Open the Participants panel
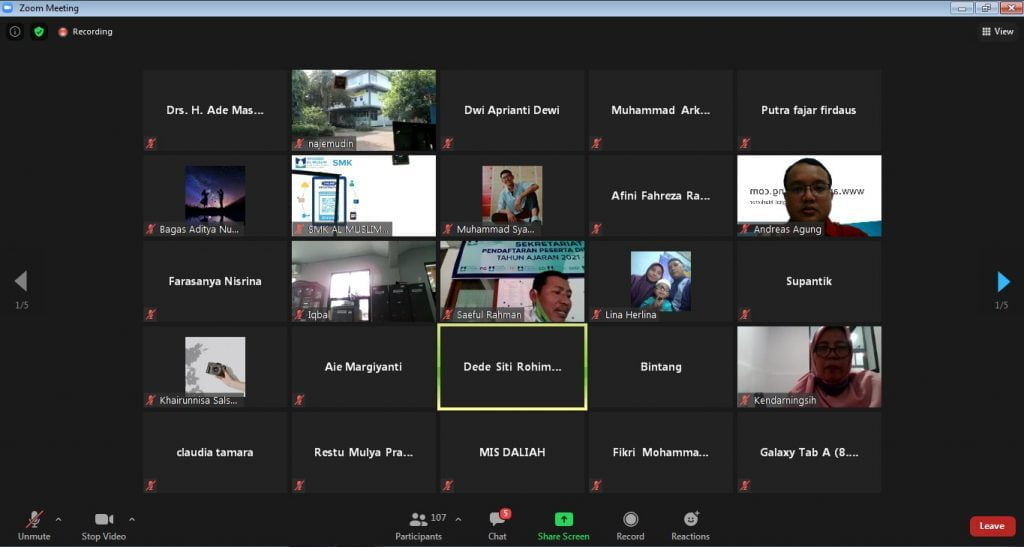Viewport: 1024px width, 547px height. click(x=419, y=525)
